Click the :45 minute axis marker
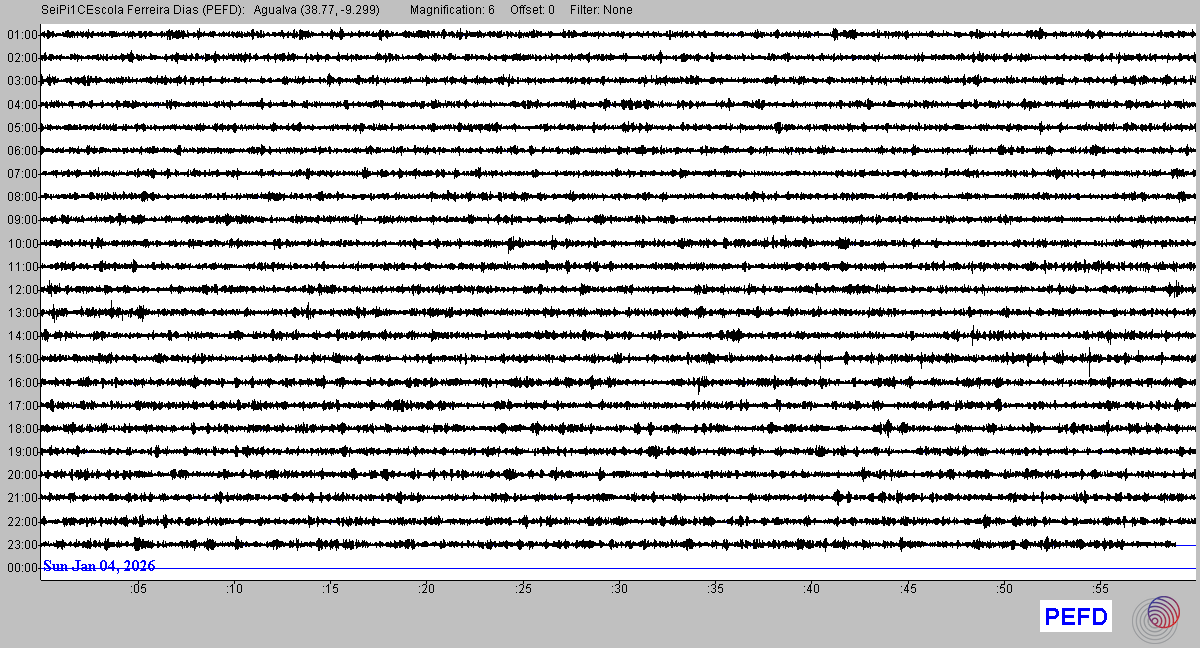 point(909,589)
